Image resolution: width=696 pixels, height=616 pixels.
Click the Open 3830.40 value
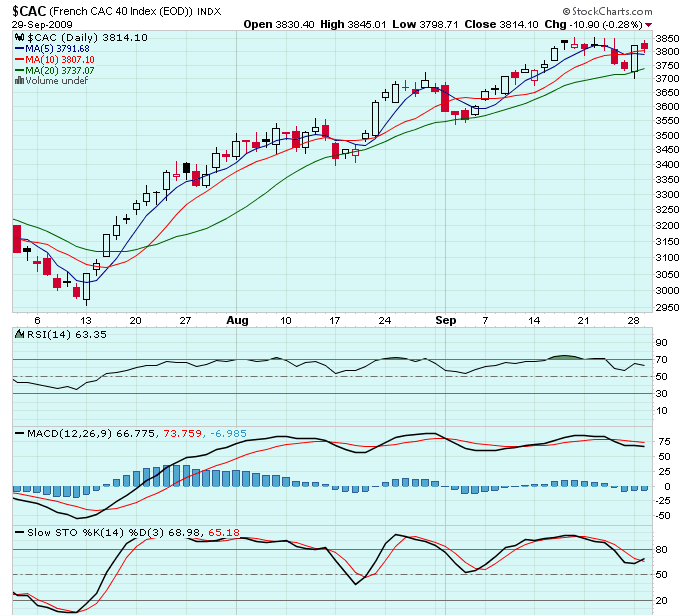click(279, 24)
